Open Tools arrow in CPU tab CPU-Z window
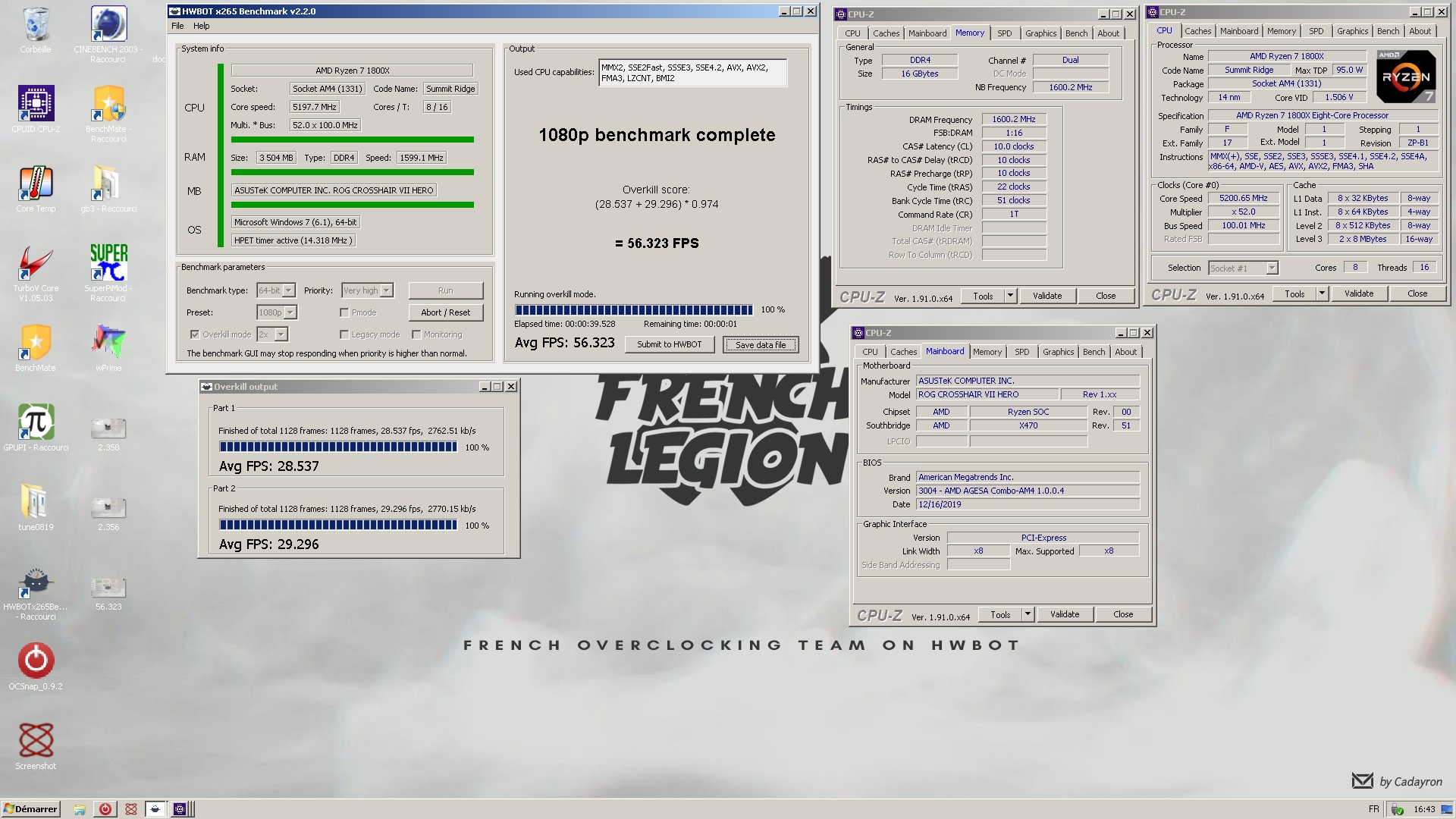Image resolution: width=1456 pixels, height=819 pixels. pyautogui.click(x=1322, y=293)
